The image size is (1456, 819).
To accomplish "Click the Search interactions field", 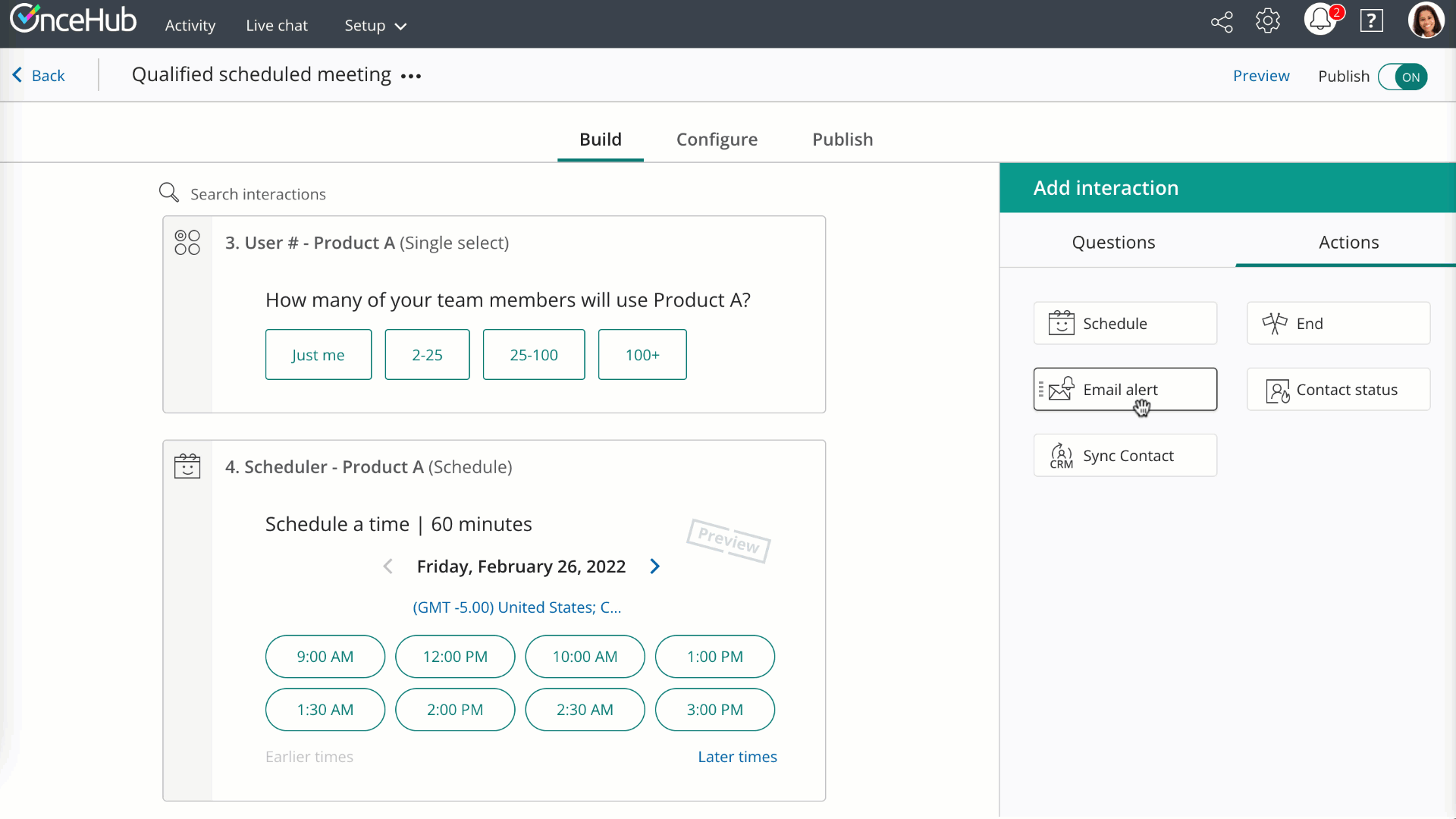I will click(258, 194).
